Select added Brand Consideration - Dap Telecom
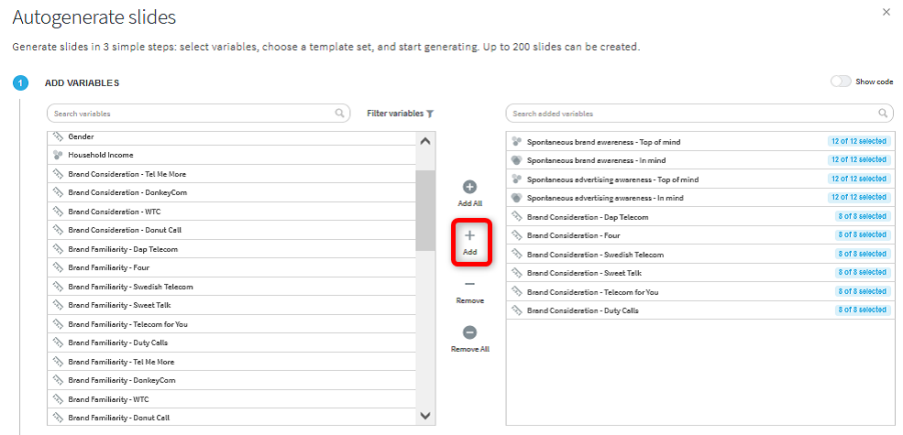This screenshot has height=435, width=903. [x=700, y=217]
